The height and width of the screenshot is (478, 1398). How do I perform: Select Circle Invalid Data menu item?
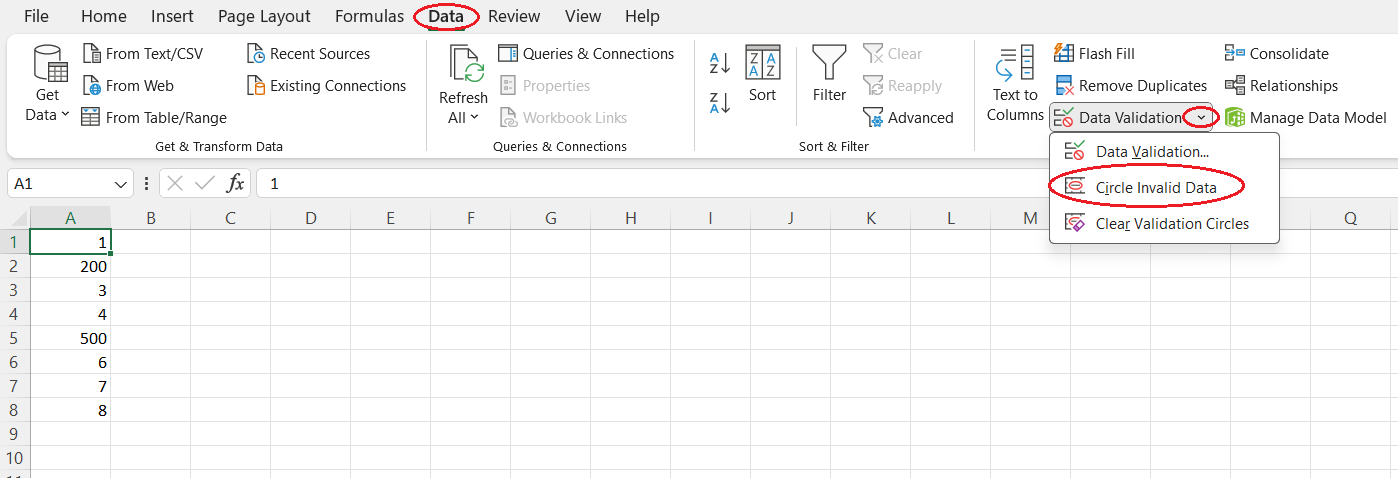coord(1164,187)
